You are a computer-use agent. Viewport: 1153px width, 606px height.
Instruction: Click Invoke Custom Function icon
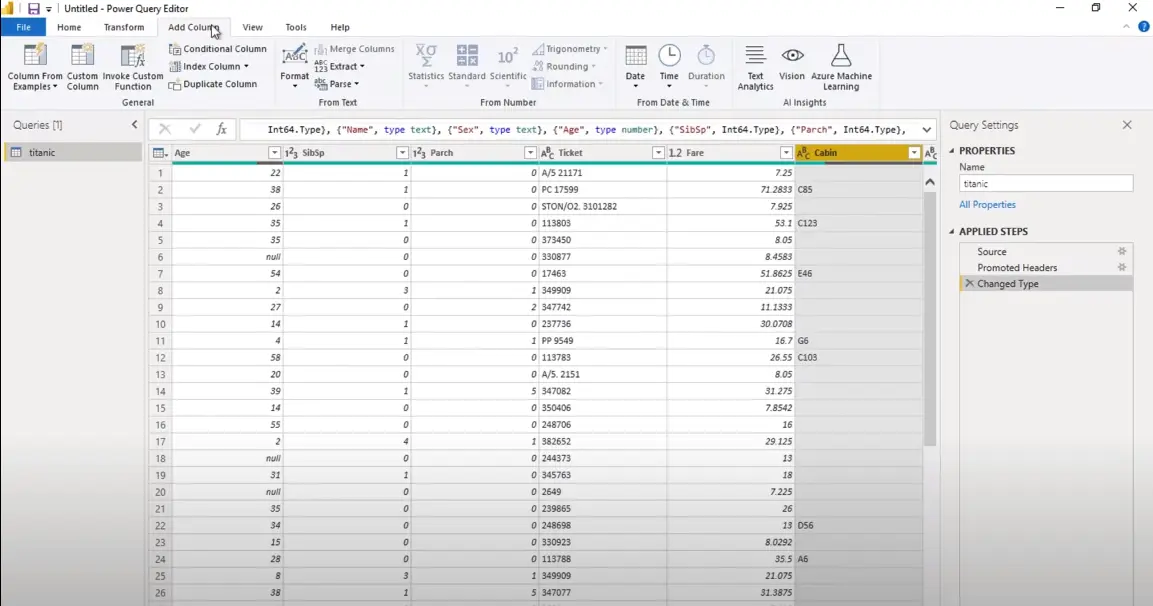pyautogui.click(x=133, y=58)
